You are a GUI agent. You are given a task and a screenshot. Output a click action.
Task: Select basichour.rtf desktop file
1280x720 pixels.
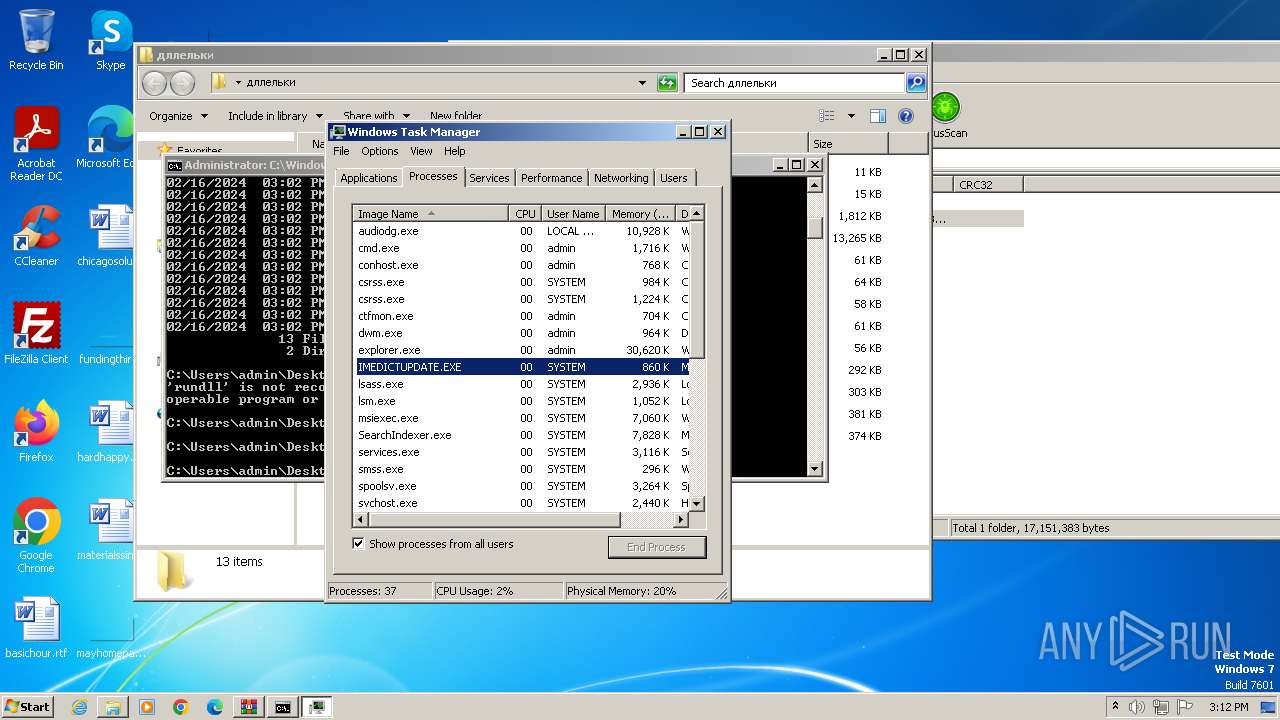click(36, 628)
